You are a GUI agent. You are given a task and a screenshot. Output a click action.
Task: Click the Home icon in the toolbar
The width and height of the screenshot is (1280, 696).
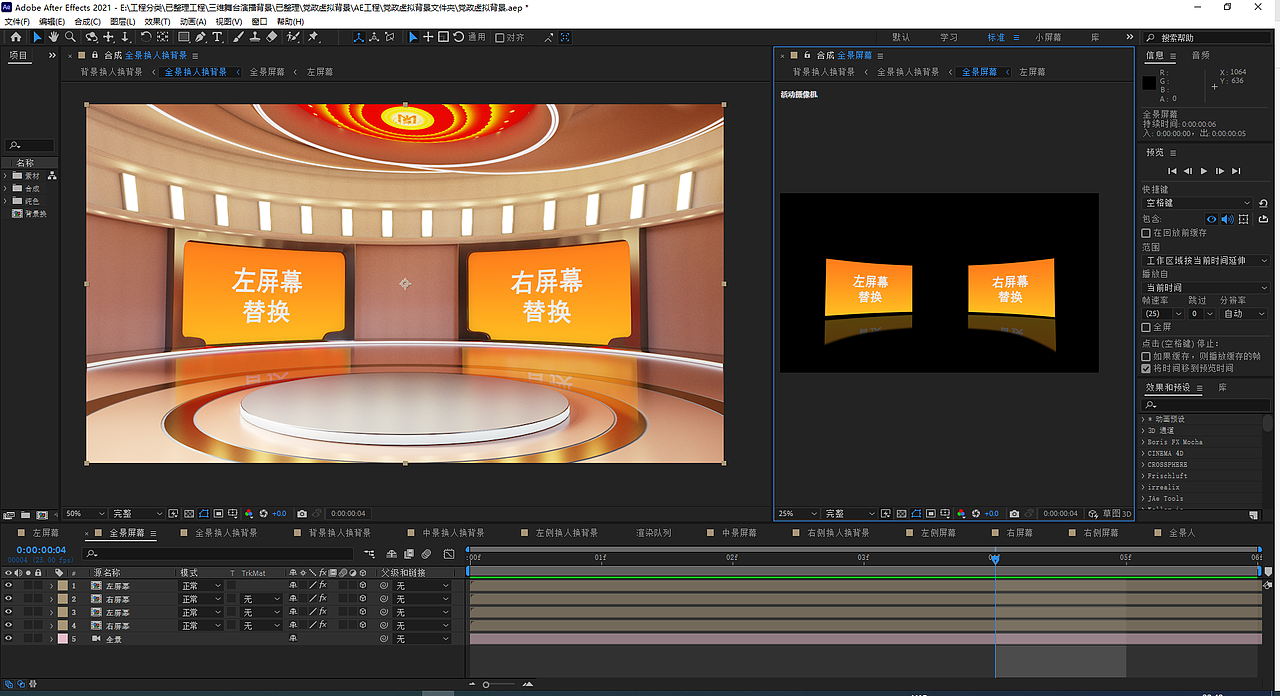pos(15,37)
